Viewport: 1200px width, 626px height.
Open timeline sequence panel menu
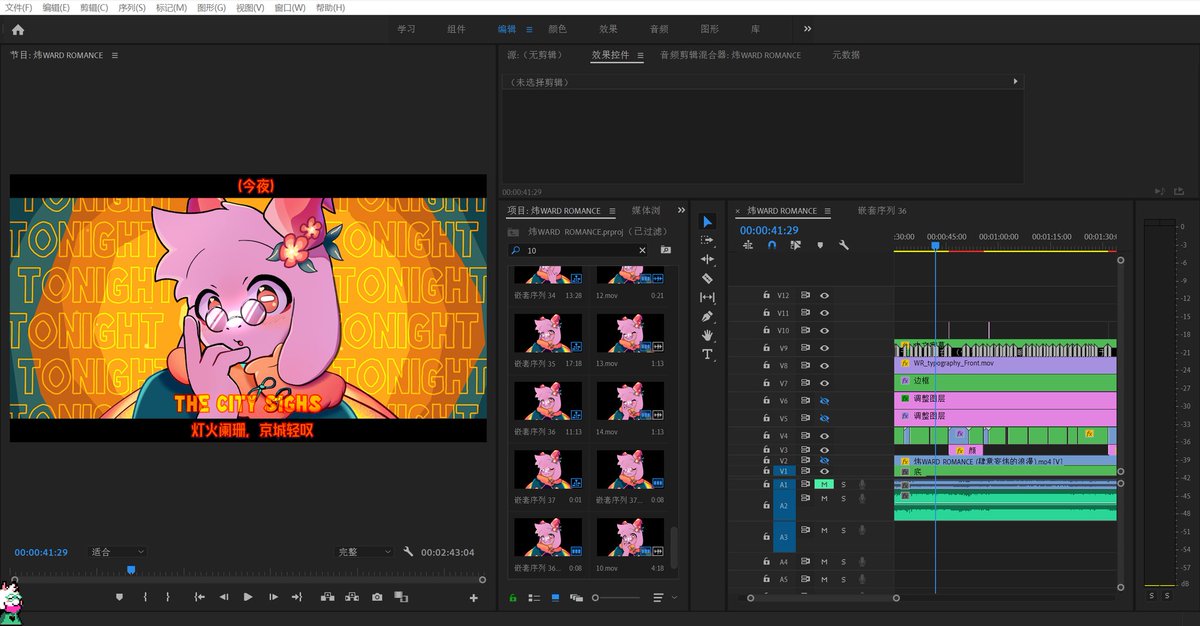click(x=826, y=211)
